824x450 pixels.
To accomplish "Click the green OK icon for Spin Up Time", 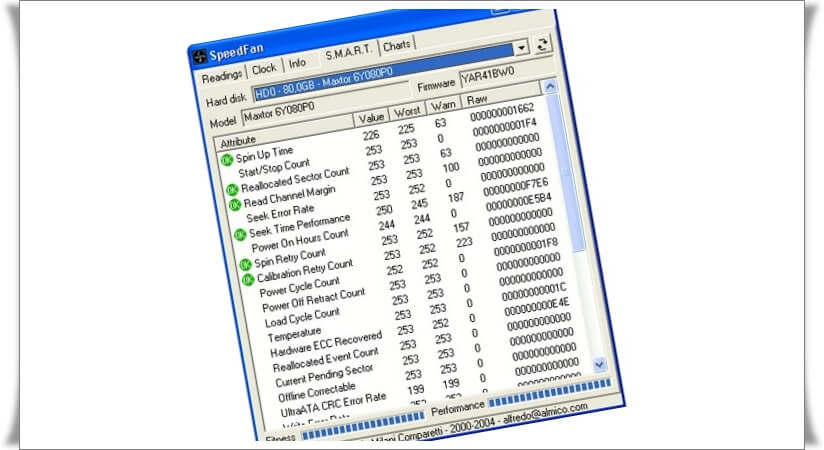I will [x=227, y=160].
